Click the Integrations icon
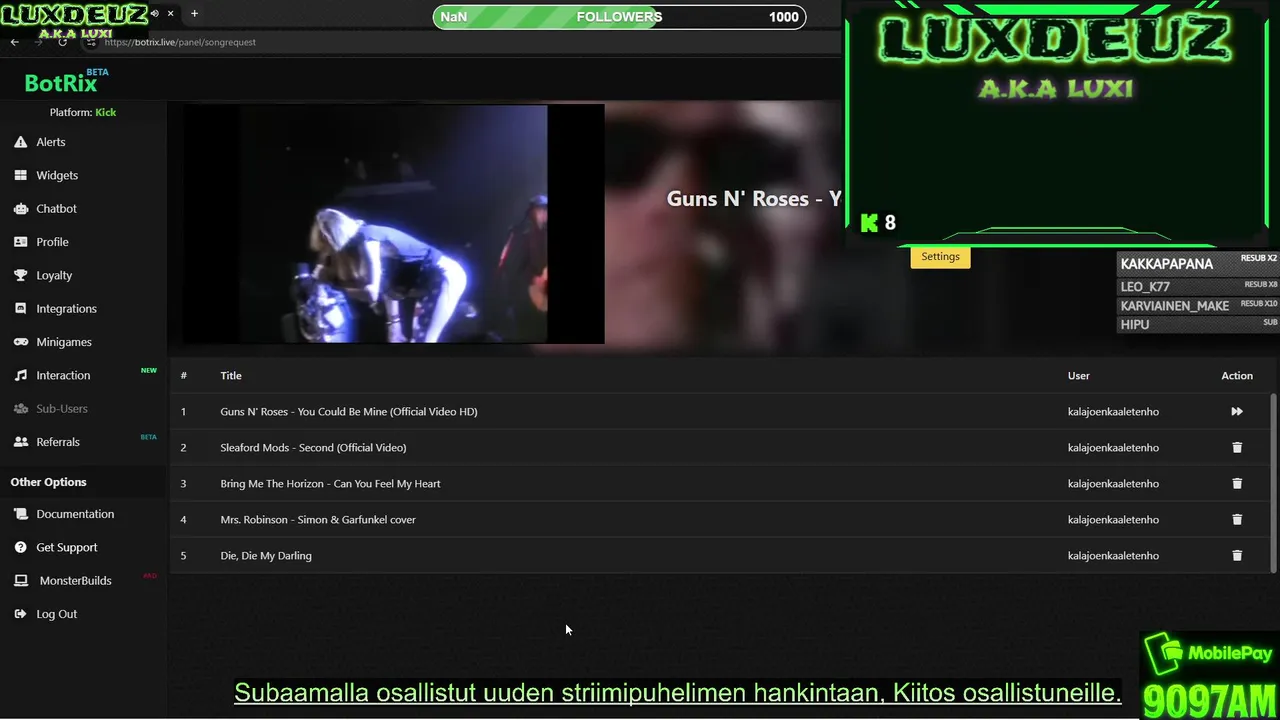This screenshot has width=1280, height=720. (20, 308)
